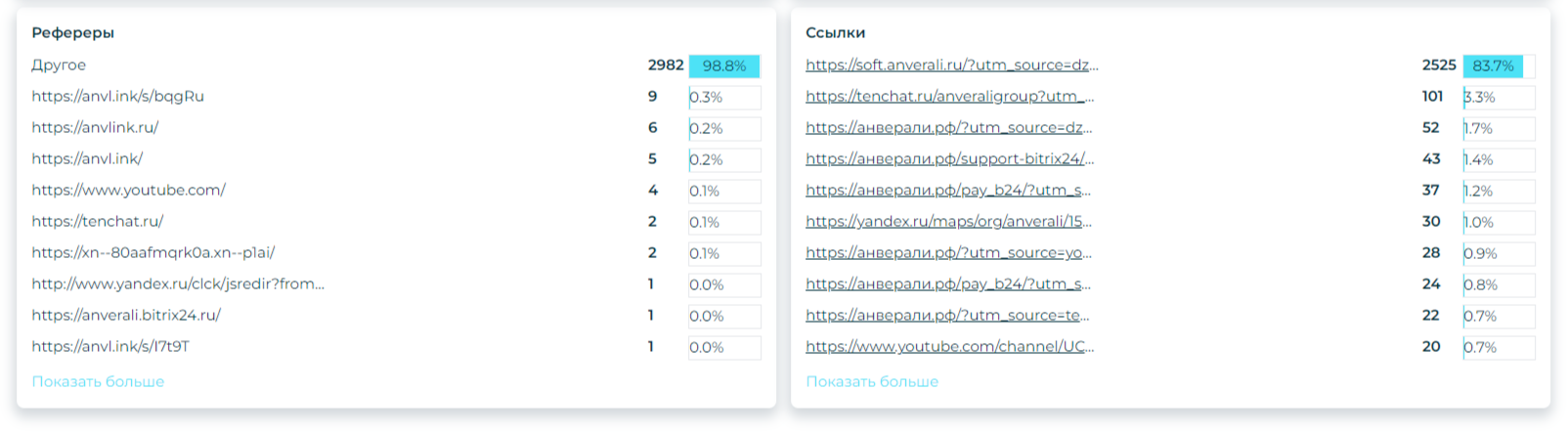
Task: Click the 98.8% bar for Другое
Action: pyautogui.click(x=724, y=65)
